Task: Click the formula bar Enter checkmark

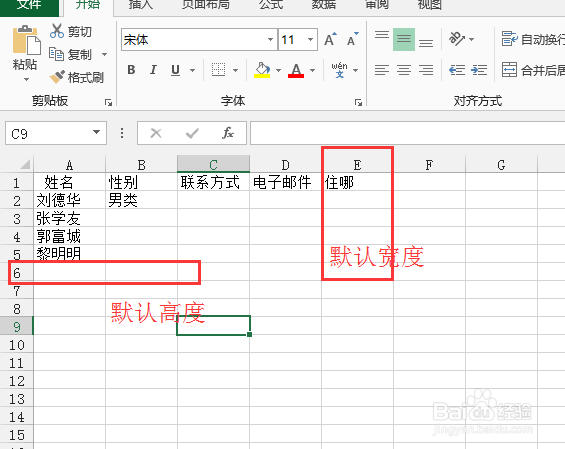Action: coord(192,133)
